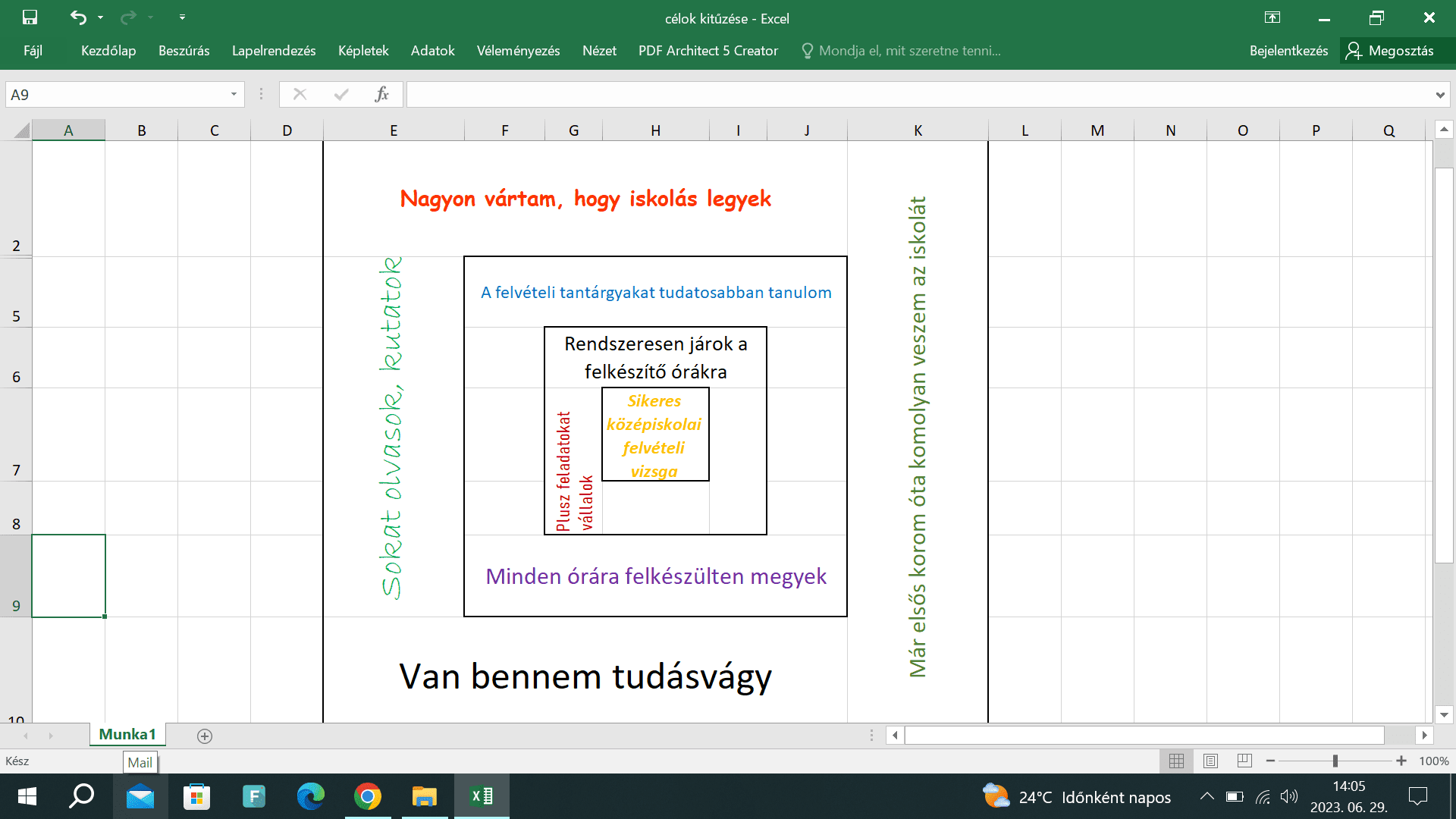Switch to Page Layout view icon
1456x819 pixels.
[x=1210, y=761]
